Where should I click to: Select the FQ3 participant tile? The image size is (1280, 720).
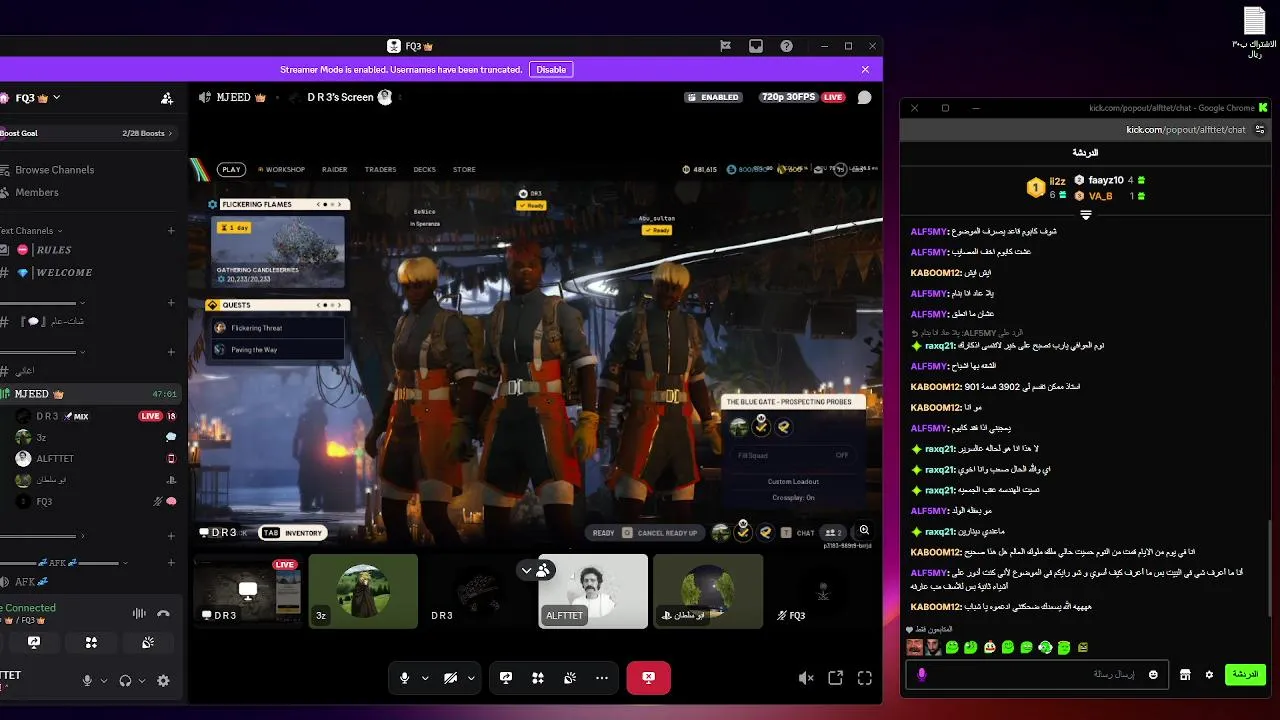coord(823,591)
